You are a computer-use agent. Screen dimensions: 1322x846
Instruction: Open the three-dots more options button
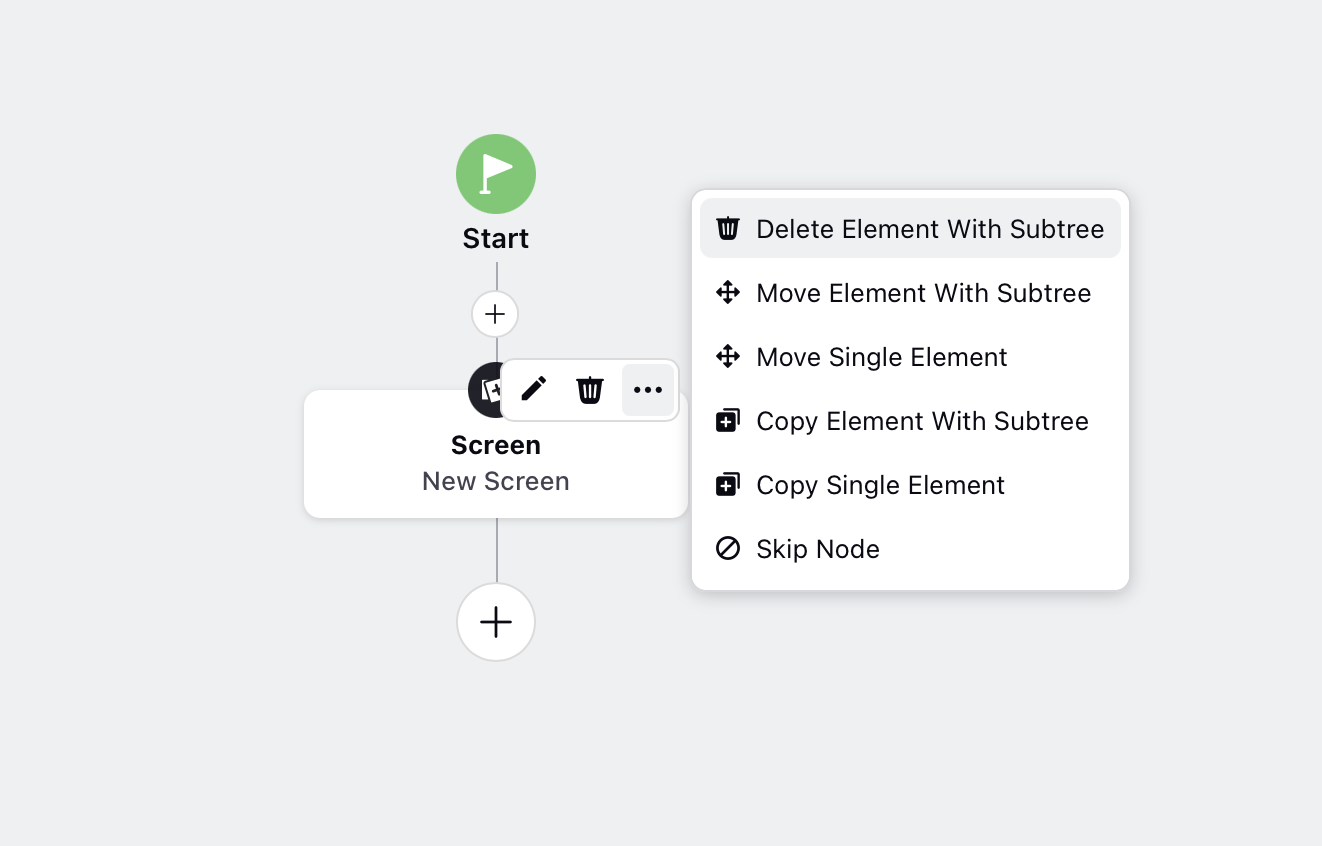[x=648, y=390]
